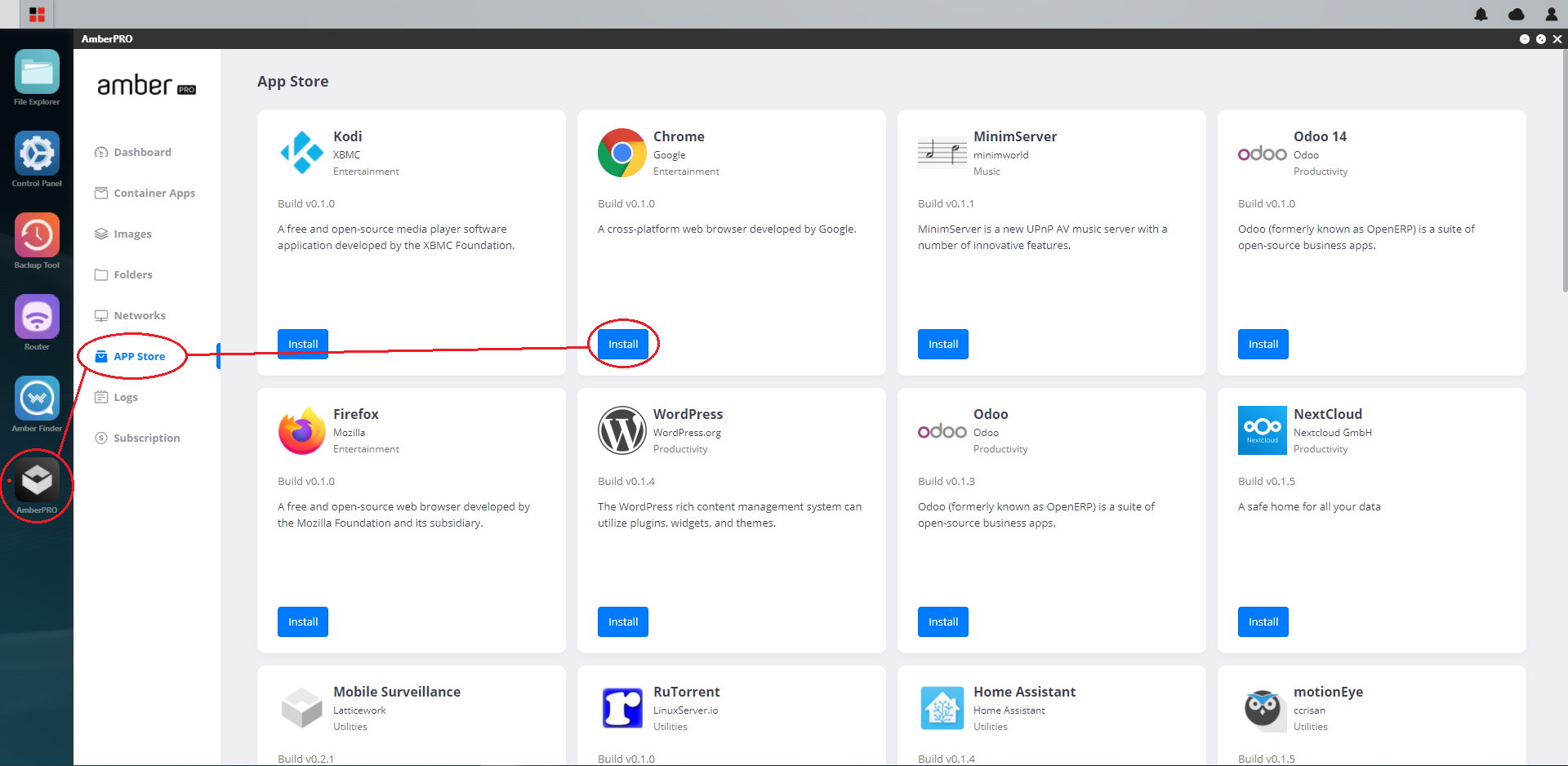Install WordPress
The height and width of the screenshot is (766, 1568).
coord(623,621)
